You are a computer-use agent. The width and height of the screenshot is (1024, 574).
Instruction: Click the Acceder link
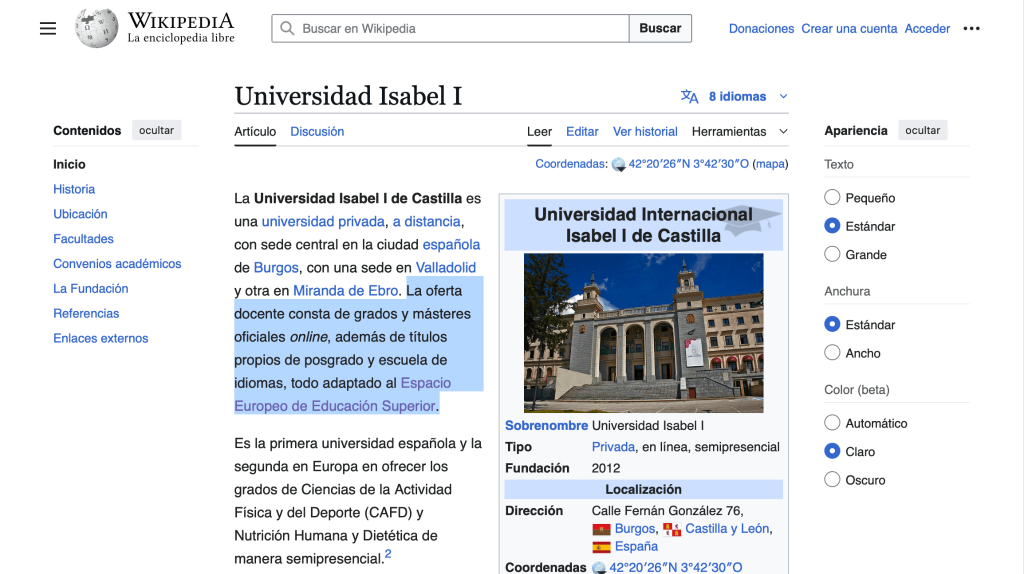tap(927, 29)
